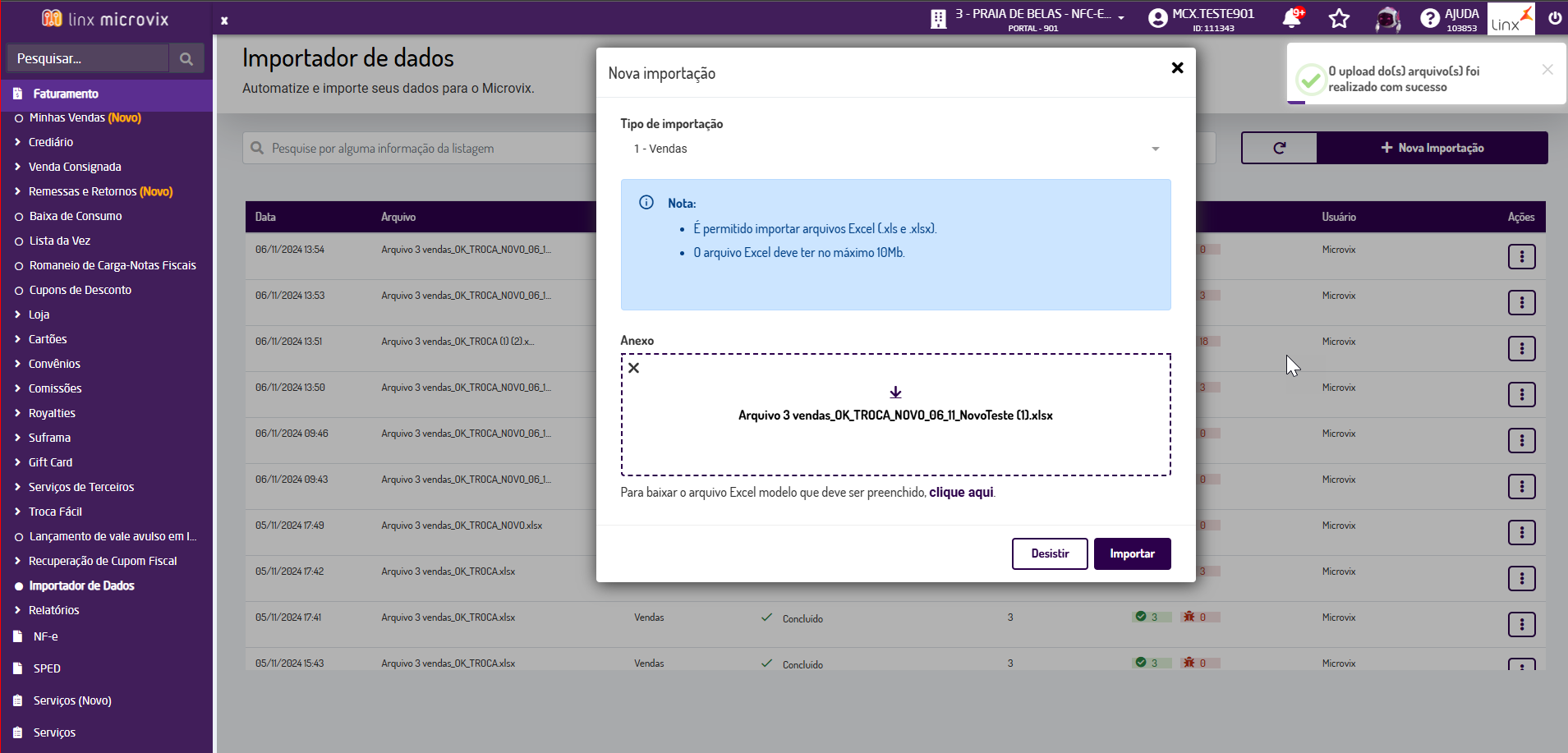Click the Nova Importação button
This screenshot has height=753, width=1568.
1432,148
